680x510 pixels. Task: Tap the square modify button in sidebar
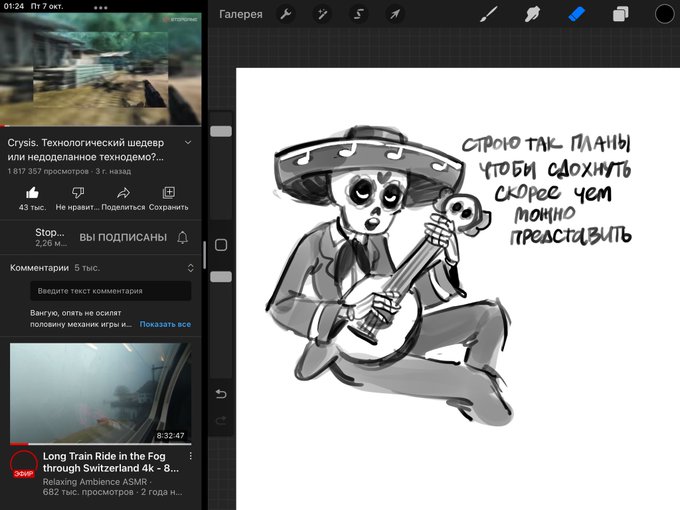pos(221,245)
